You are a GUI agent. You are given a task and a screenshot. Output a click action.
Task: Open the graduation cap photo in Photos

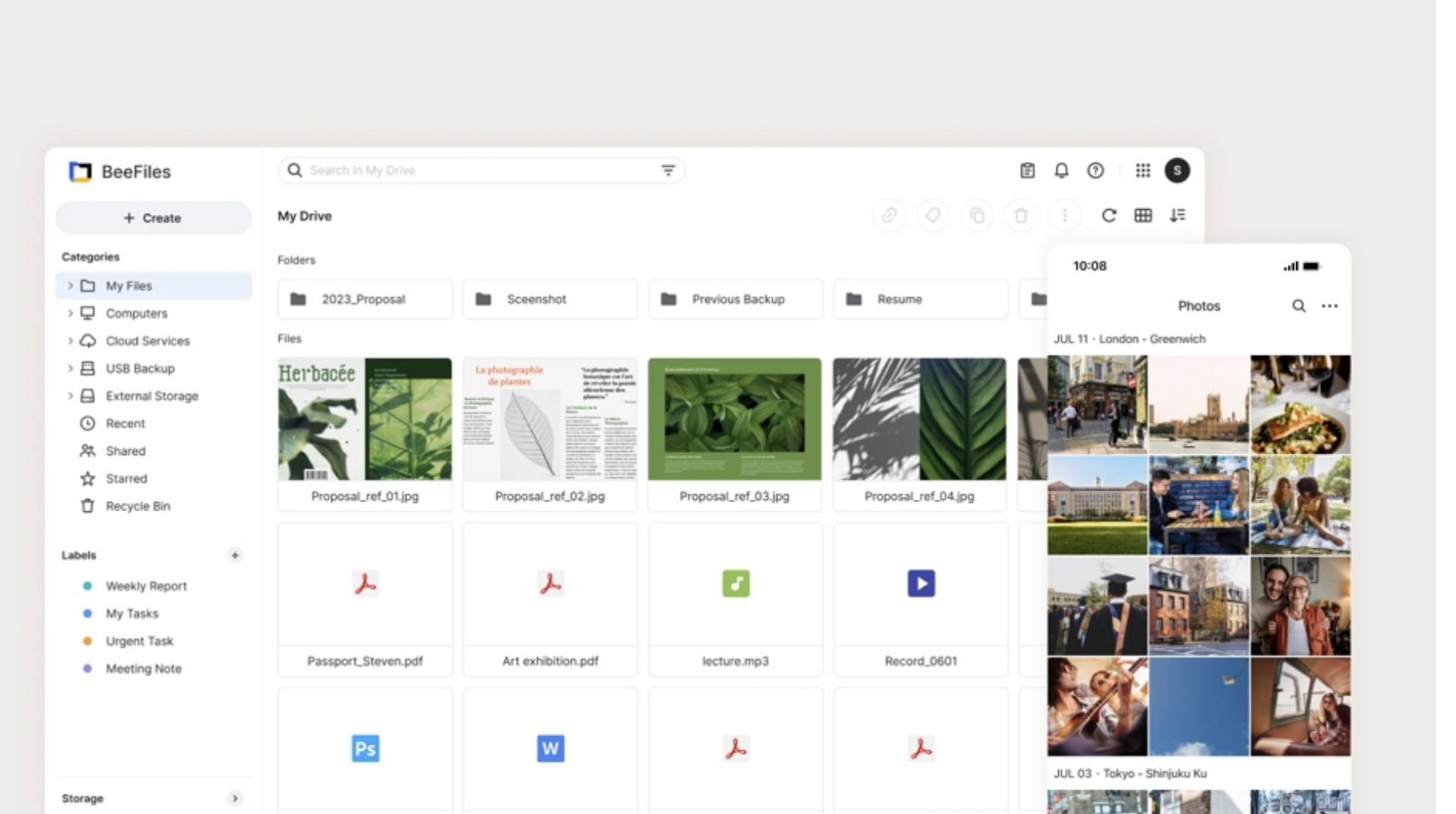pyautogui.click(x=1097, y=606)
